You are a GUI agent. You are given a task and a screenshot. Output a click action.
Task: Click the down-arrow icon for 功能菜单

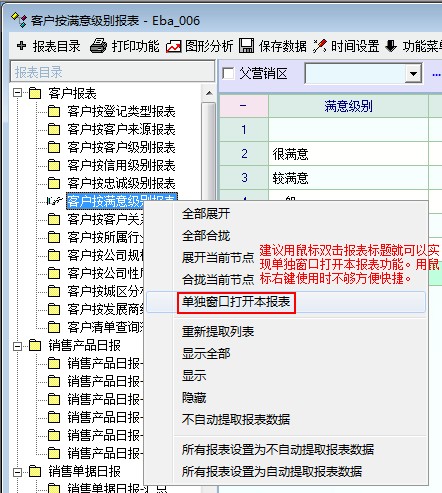(391, 46)
